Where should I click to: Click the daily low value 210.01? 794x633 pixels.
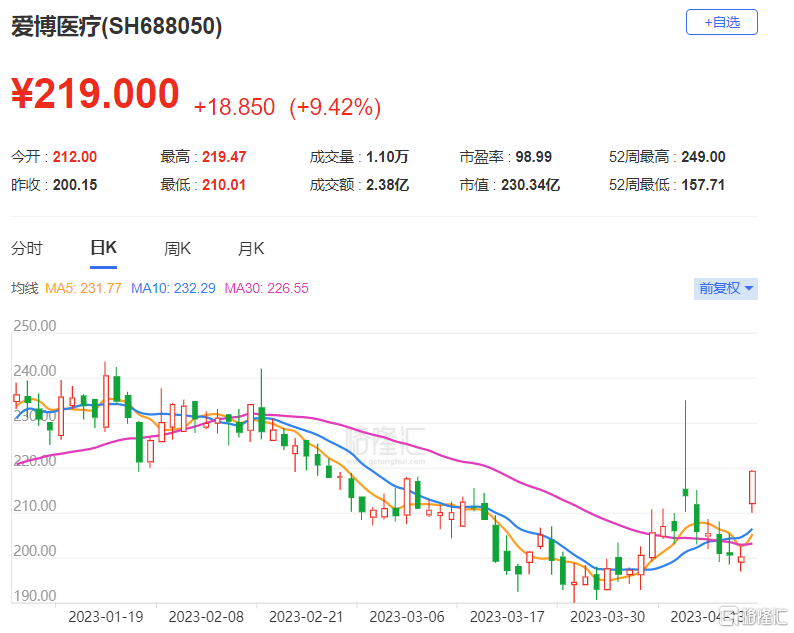coord(224,185)
